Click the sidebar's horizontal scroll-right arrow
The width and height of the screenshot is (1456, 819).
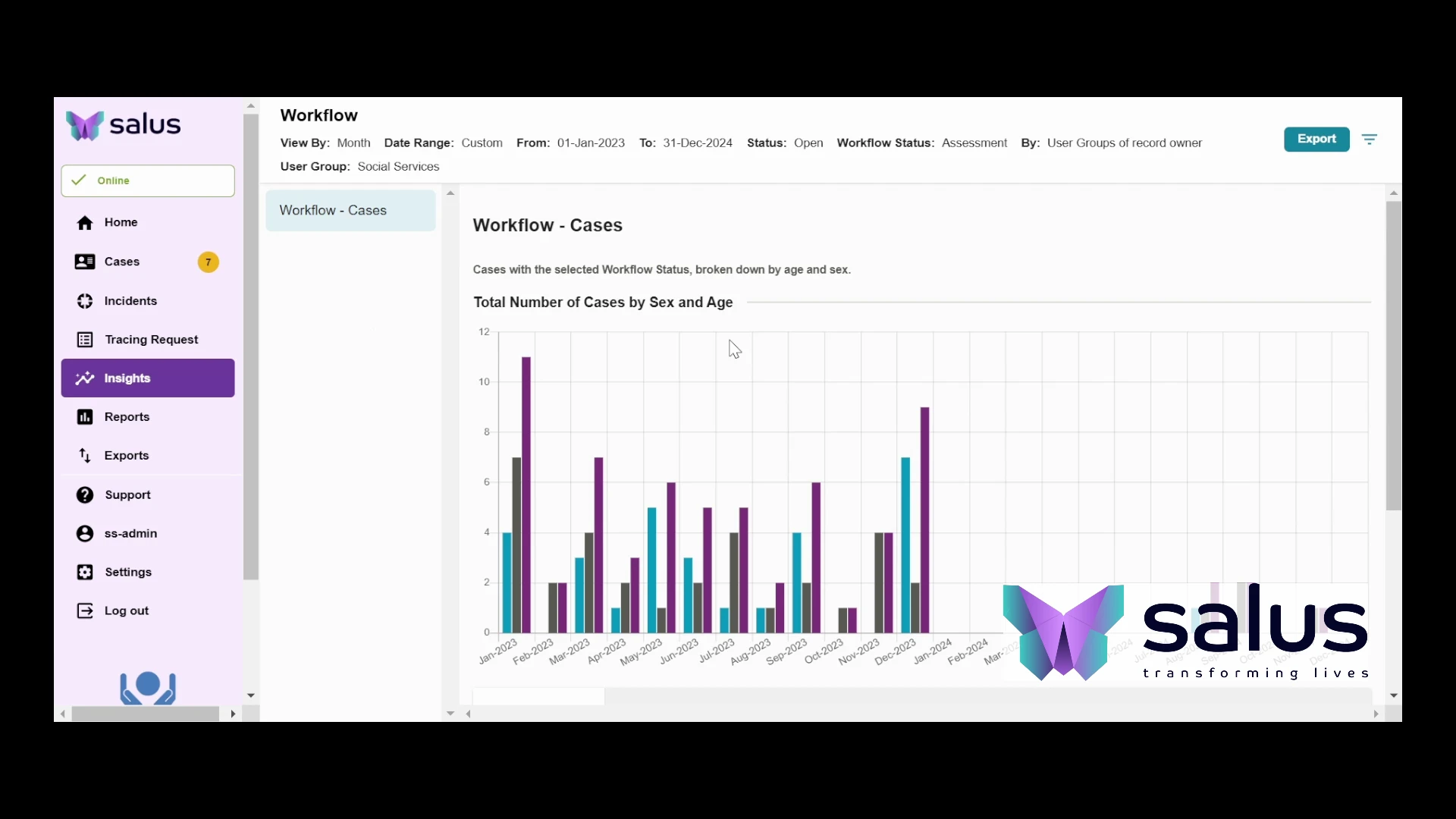tap(233, 714)
